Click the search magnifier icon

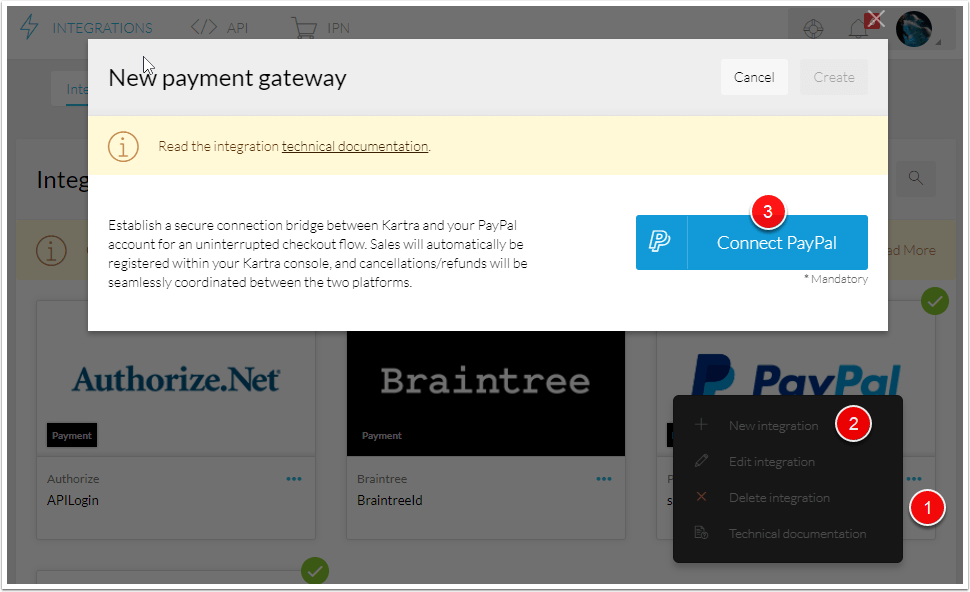pyautogui.click(x=915, y=178)
